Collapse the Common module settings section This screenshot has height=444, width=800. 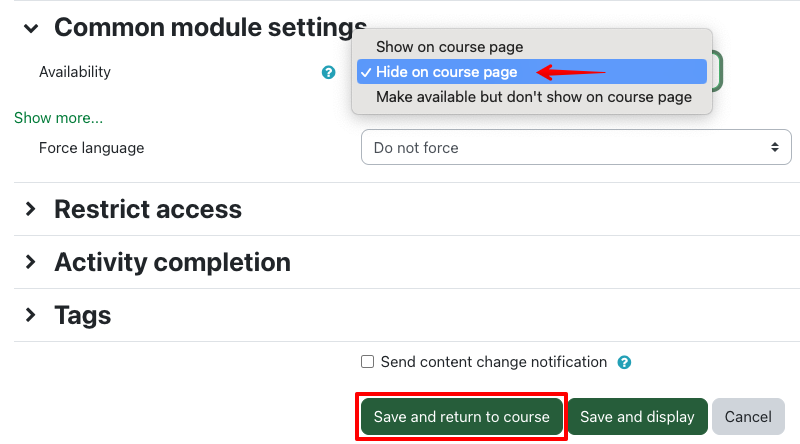(31, 28)
